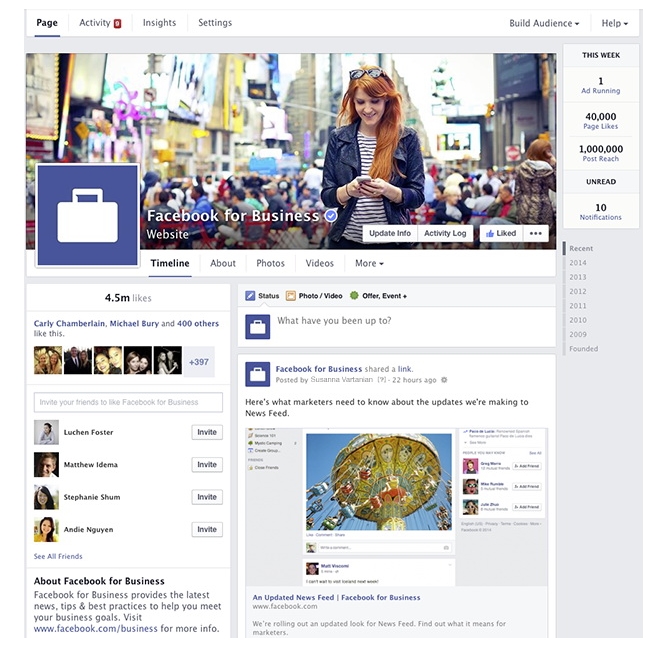Click briefcase avatar beside status composer
Image resolution: width=653 pixels, height=654 pixels.
(x=257, y=327)
